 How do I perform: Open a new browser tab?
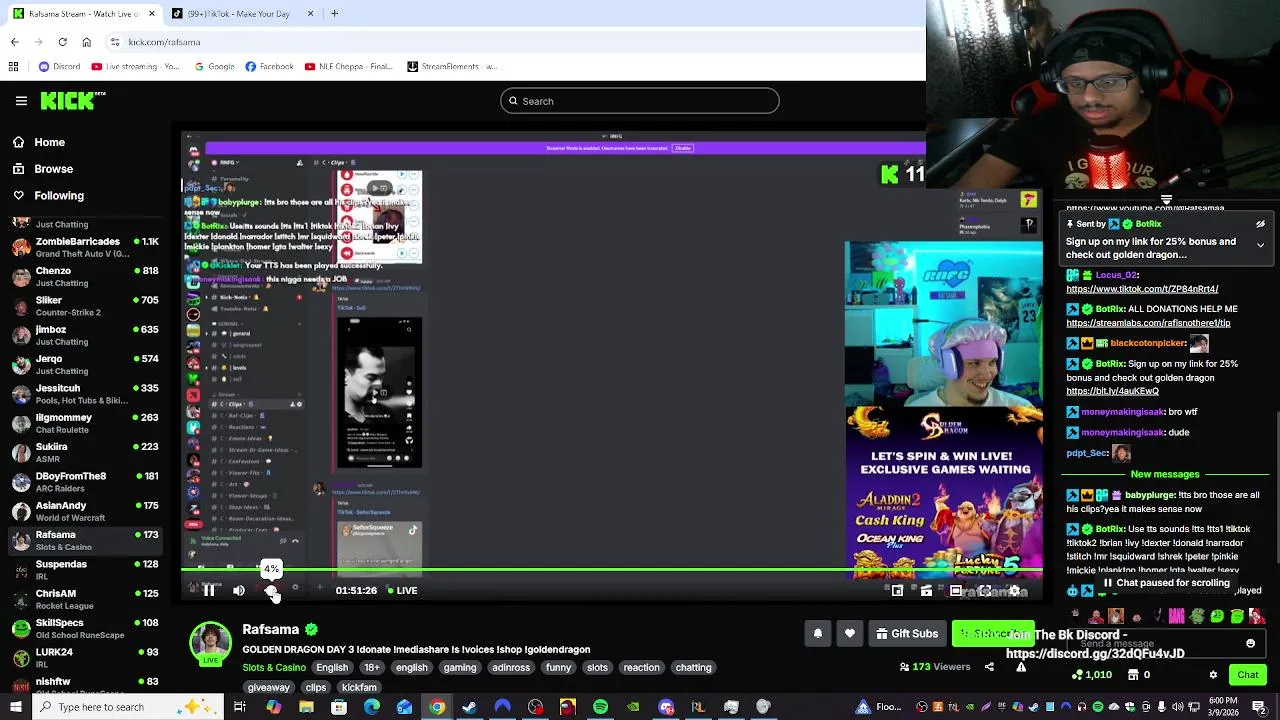(334, 14)
